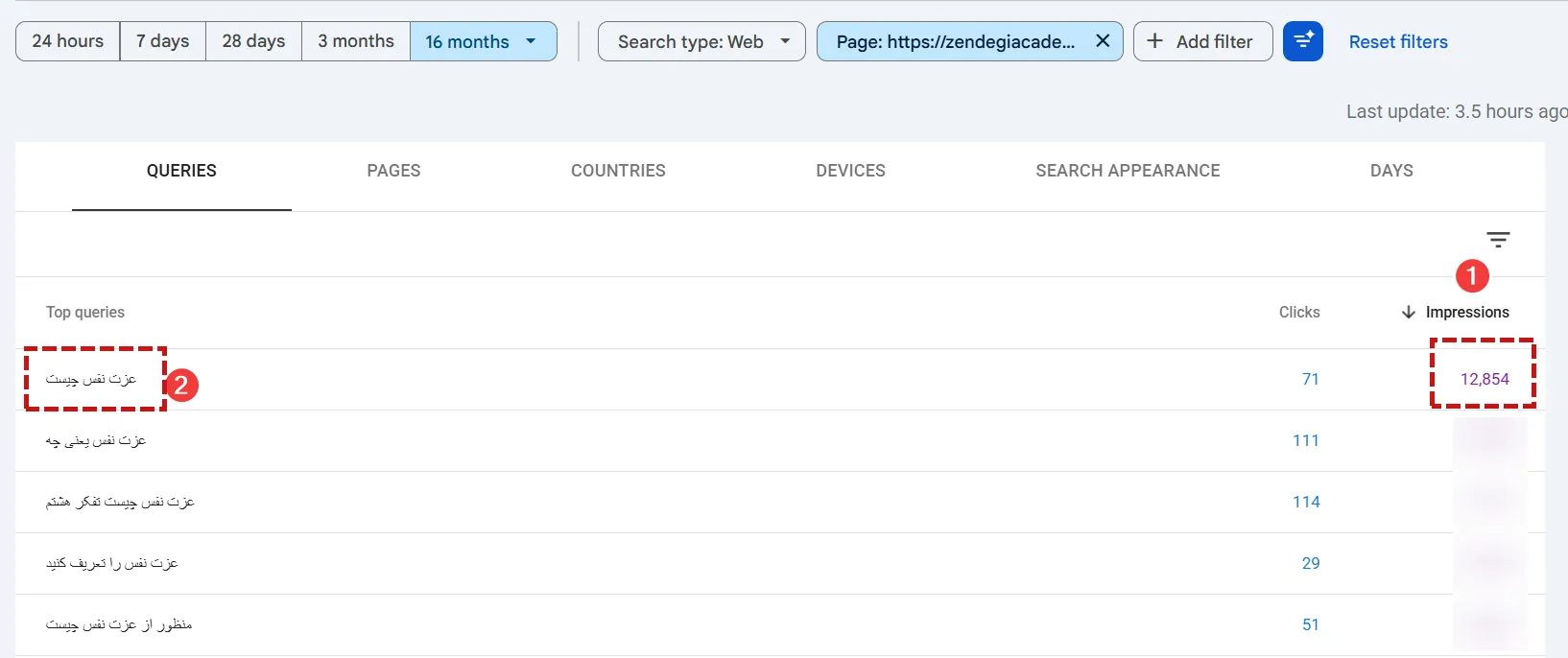Click the plus icon in Add filter

[1155, 41]
